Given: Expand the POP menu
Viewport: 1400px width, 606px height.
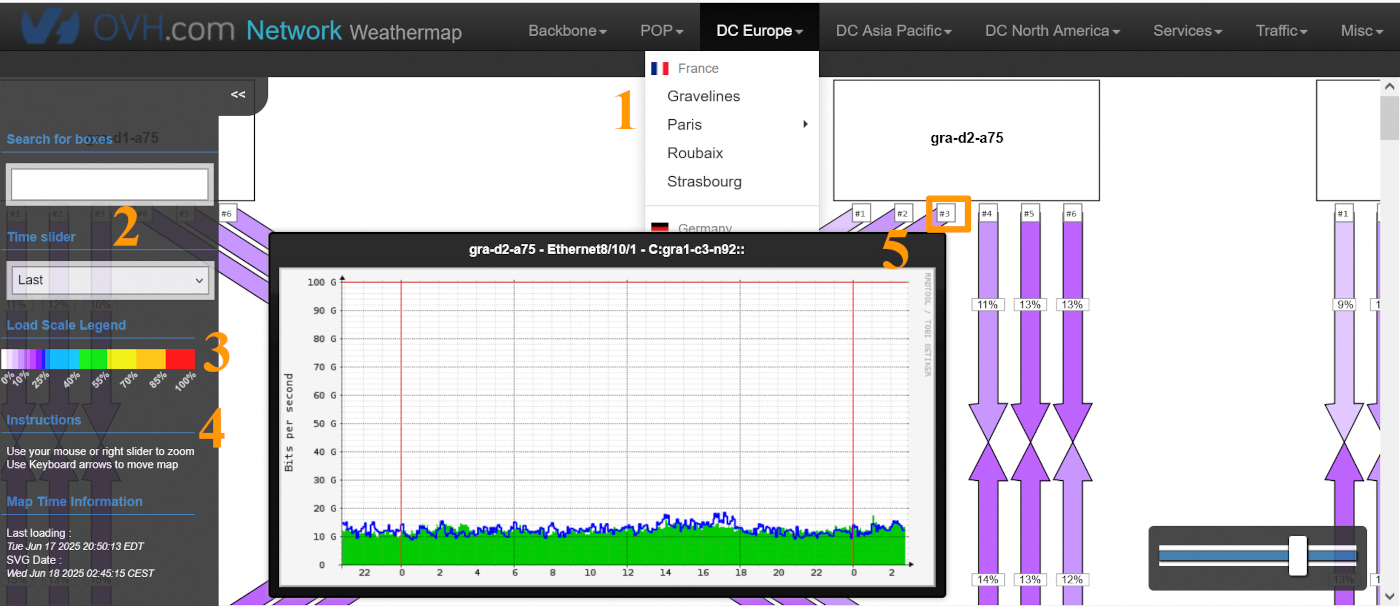Looking at the screenshot, I should tap(661, 31).
